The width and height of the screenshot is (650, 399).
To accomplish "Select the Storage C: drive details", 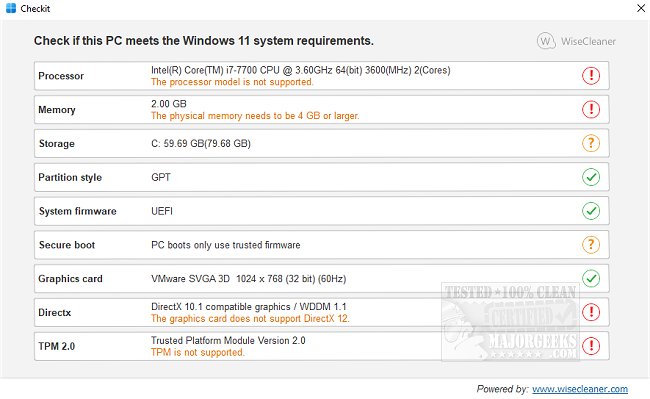I will 201,143.
